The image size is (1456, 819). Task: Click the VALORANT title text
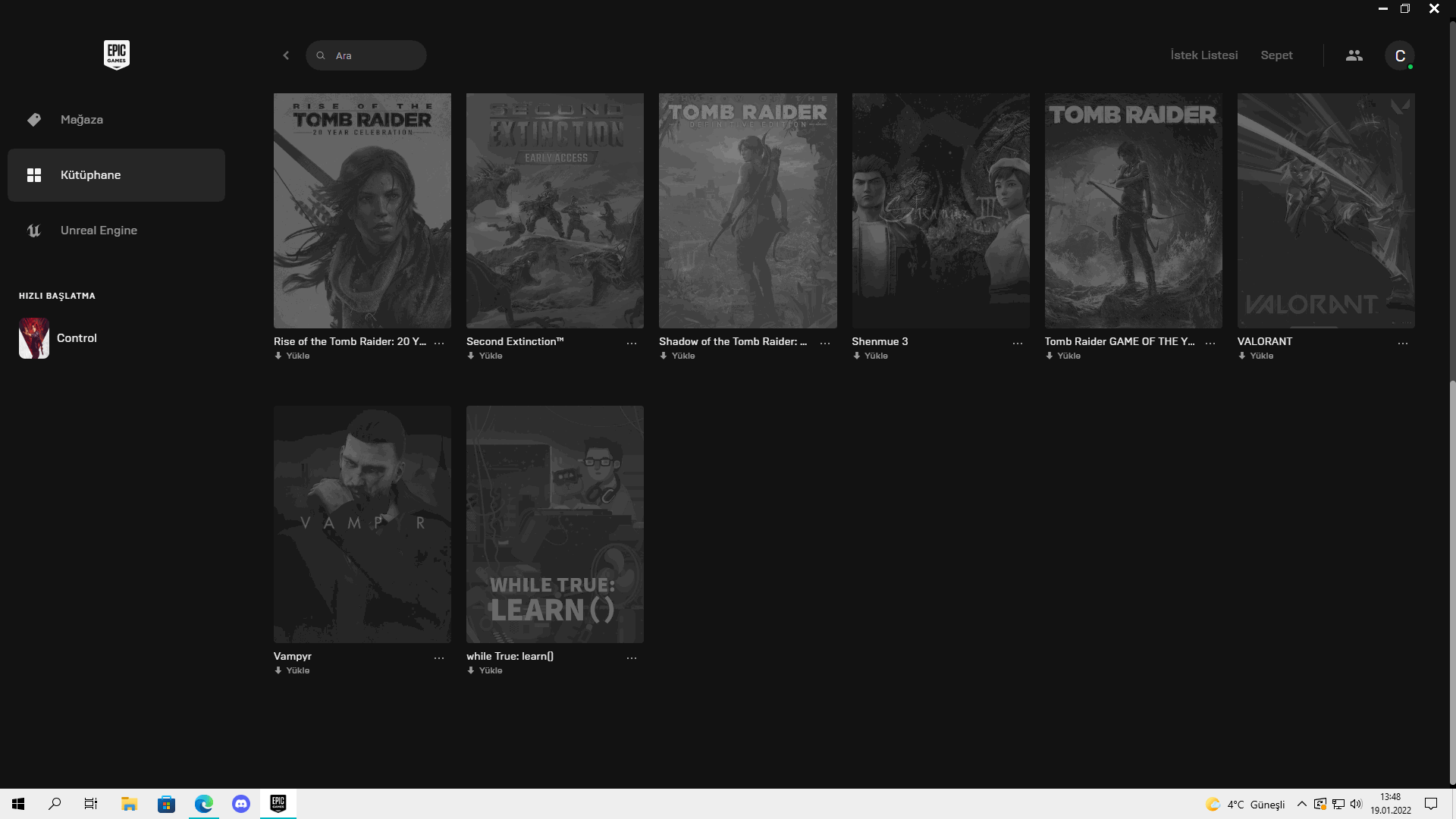click(1265, 341)
